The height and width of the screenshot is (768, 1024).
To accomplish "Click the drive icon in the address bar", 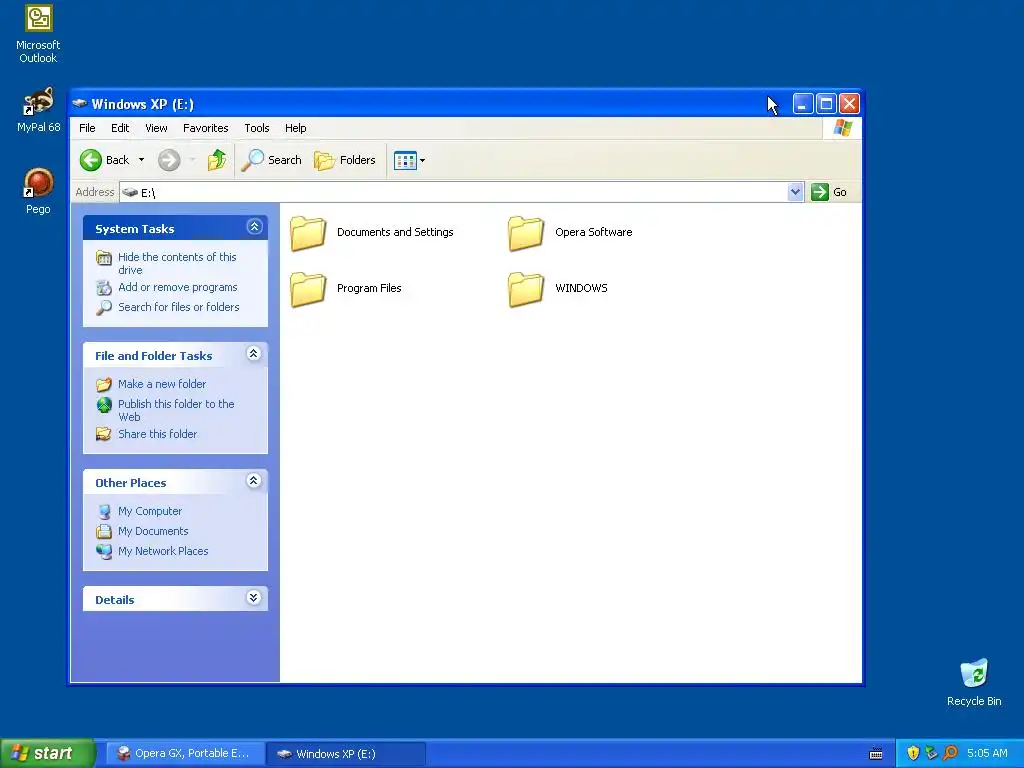I will point(130,192).
